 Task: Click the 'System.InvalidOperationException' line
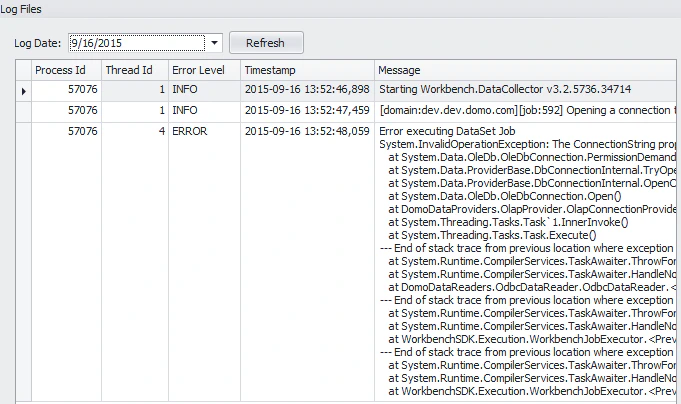[528, 144]
